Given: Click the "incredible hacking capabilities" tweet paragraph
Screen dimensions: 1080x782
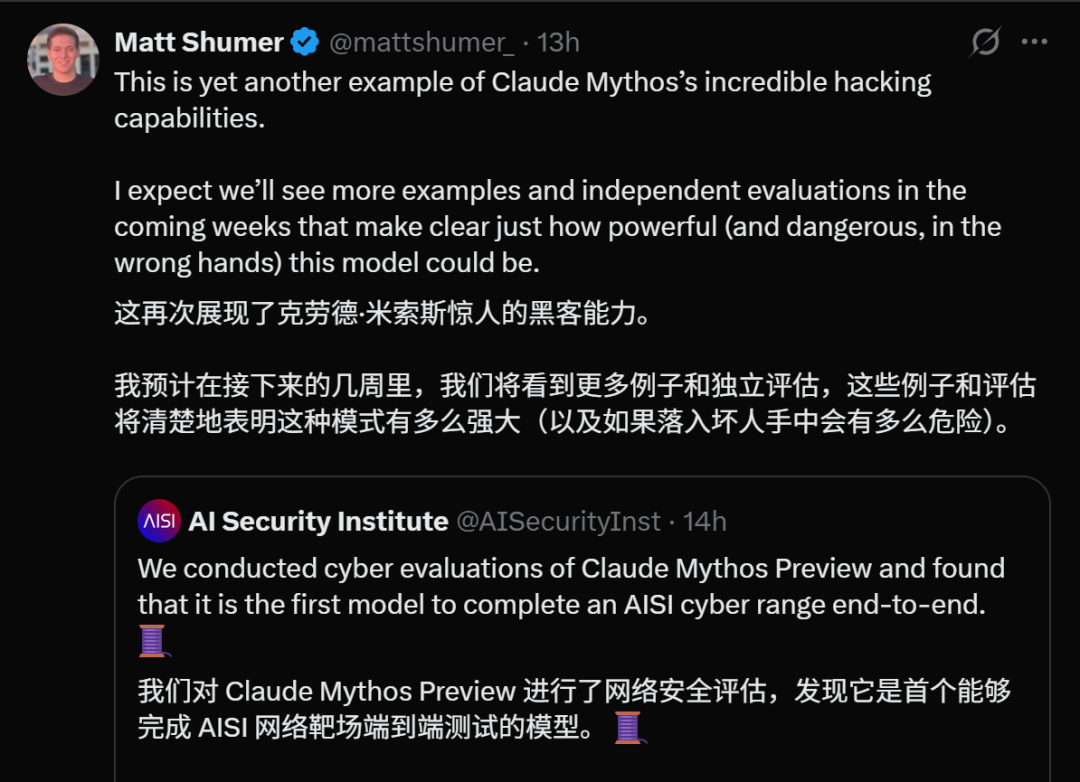Looking at the screenshot, I should pos(522,99).
